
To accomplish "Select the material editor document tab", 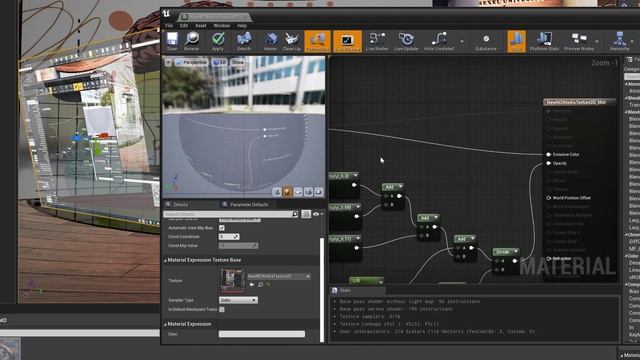I will coord(215,17).
